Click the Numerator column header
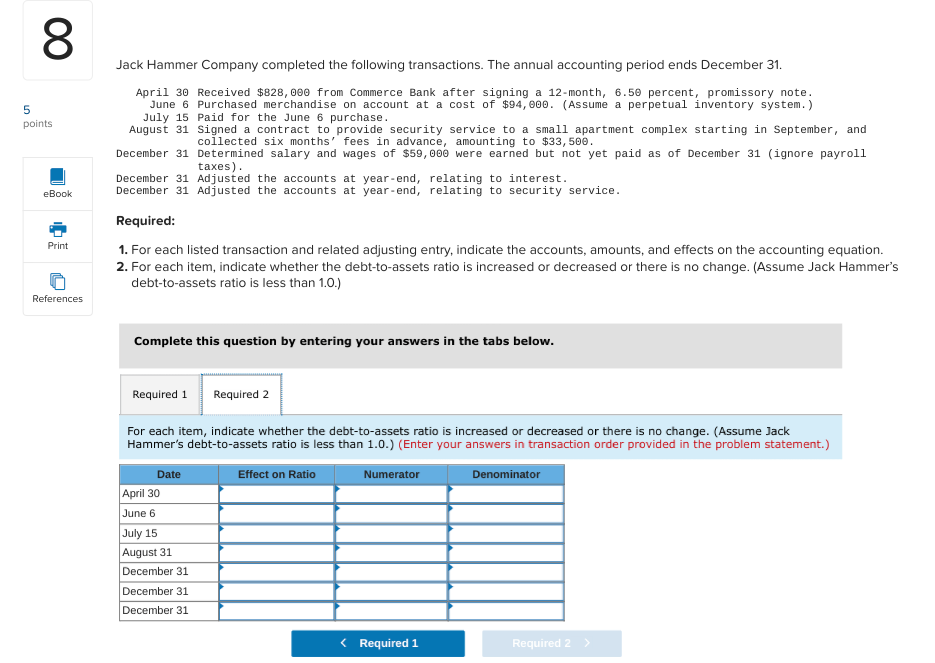The height and width of the screenshot is (663, 935). pyautogui.click(x=391, y=475)
